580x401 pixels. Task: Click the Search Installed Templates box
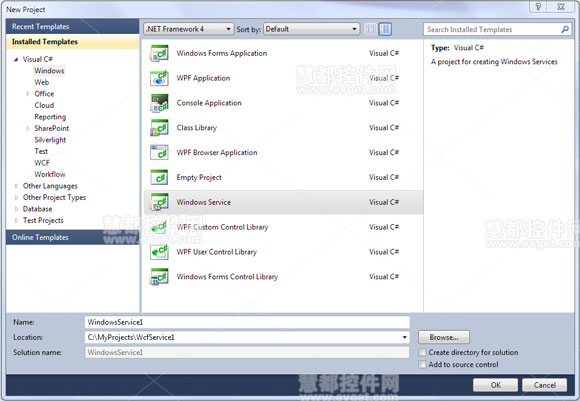coord(497,29)
